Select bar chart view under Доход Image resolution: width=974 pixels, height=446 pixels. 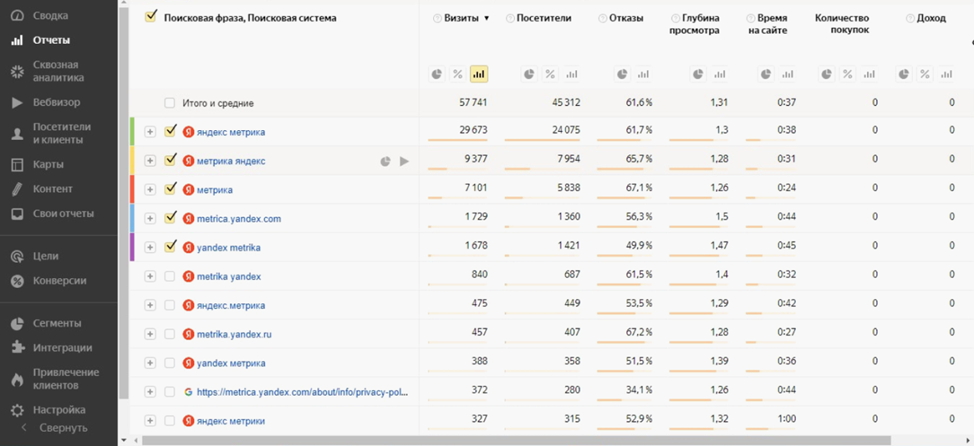(946, 75)
